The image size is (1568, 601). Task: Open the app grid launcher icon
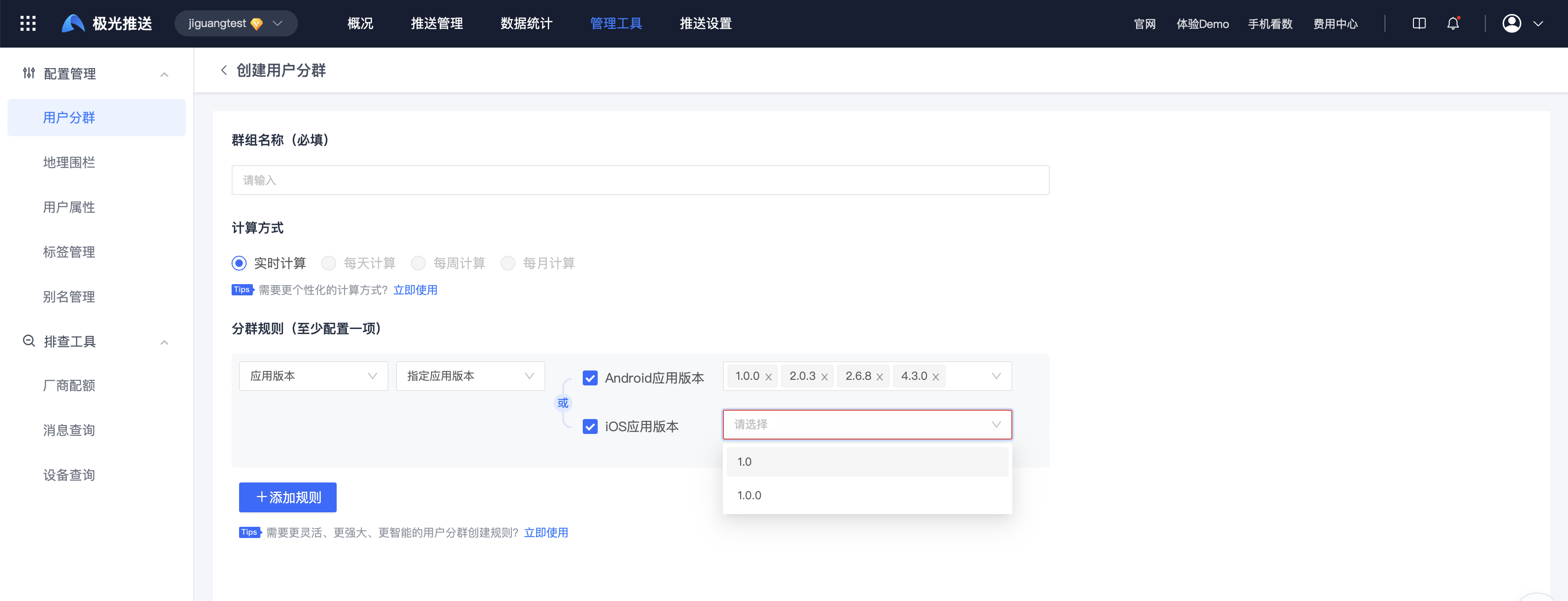coord(28,24)
